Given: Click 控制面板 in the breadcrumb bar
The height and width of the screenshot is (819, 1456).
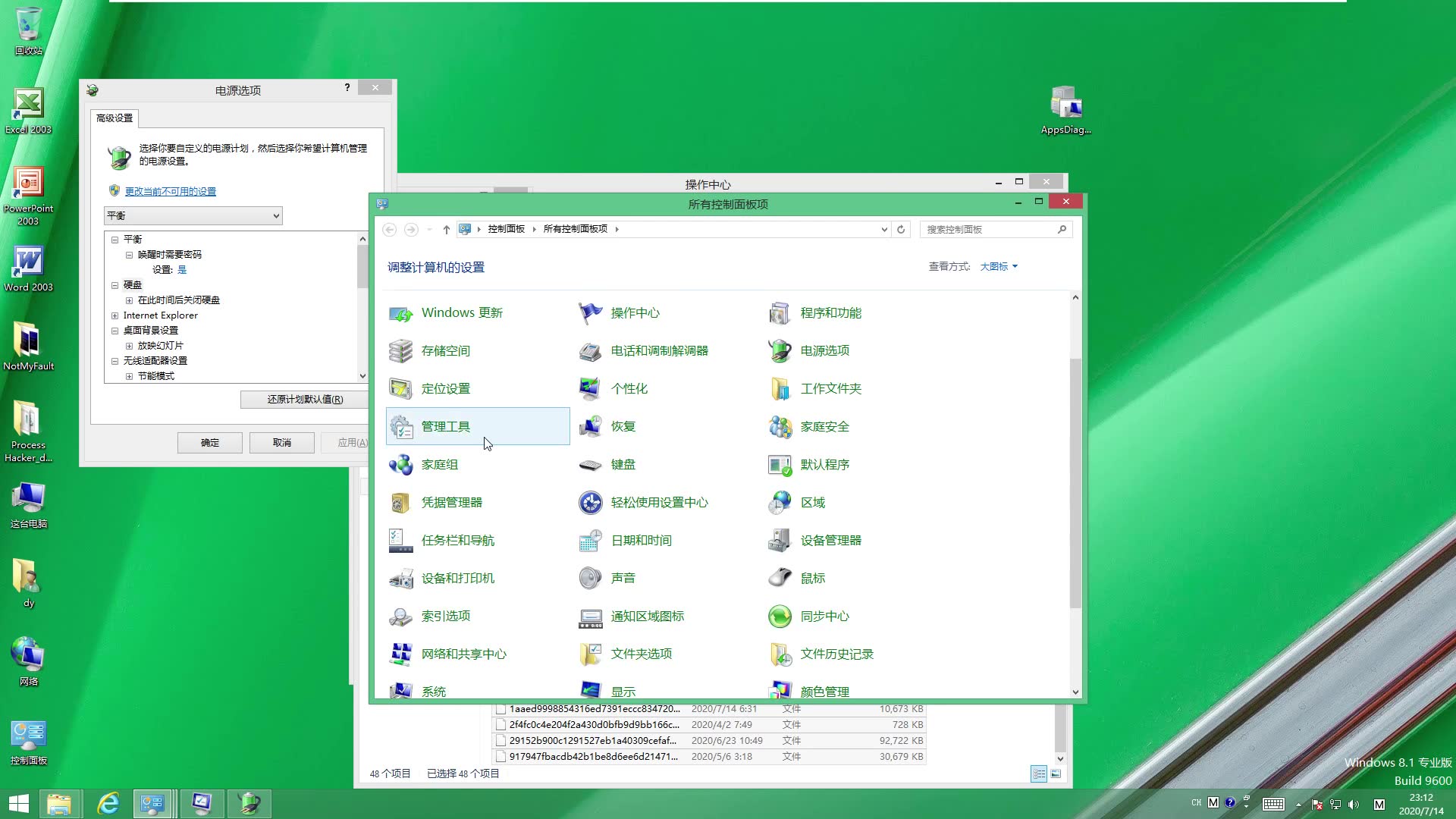Looking at the screenshot, I should click(506, 228).
